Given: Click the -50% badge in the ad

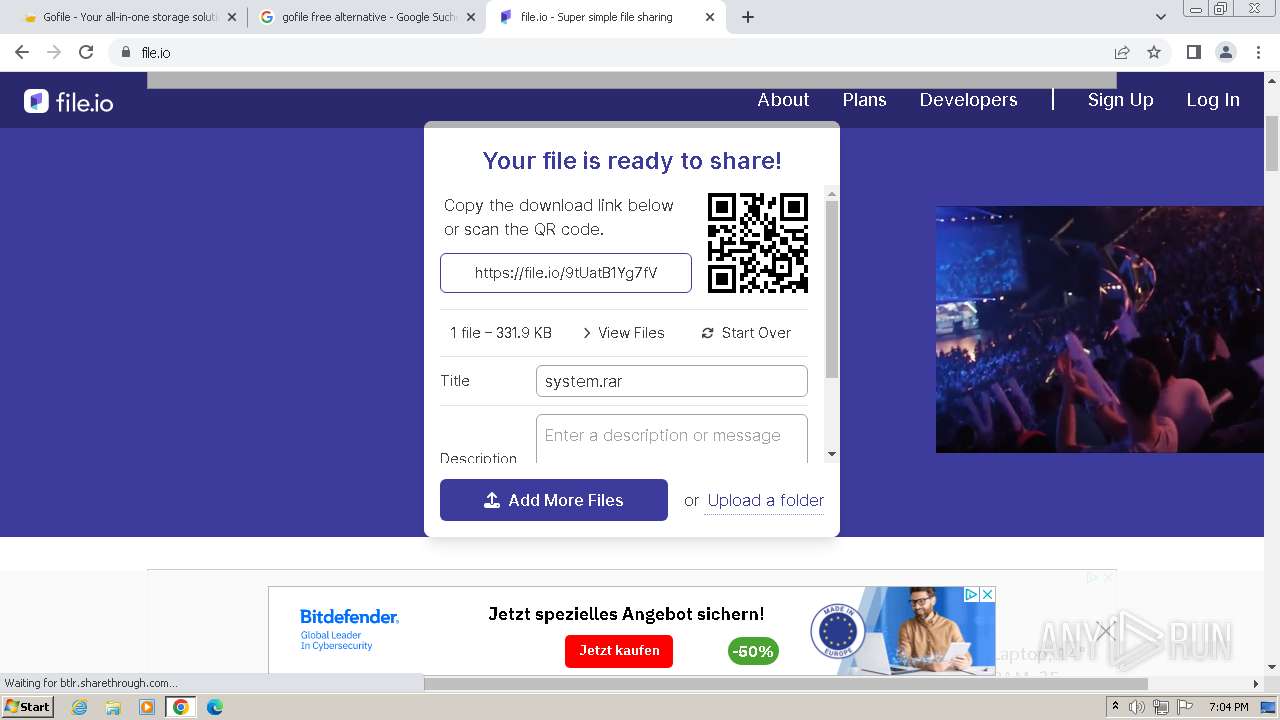Looking at the screenshot, I should [x=753, y=652].
